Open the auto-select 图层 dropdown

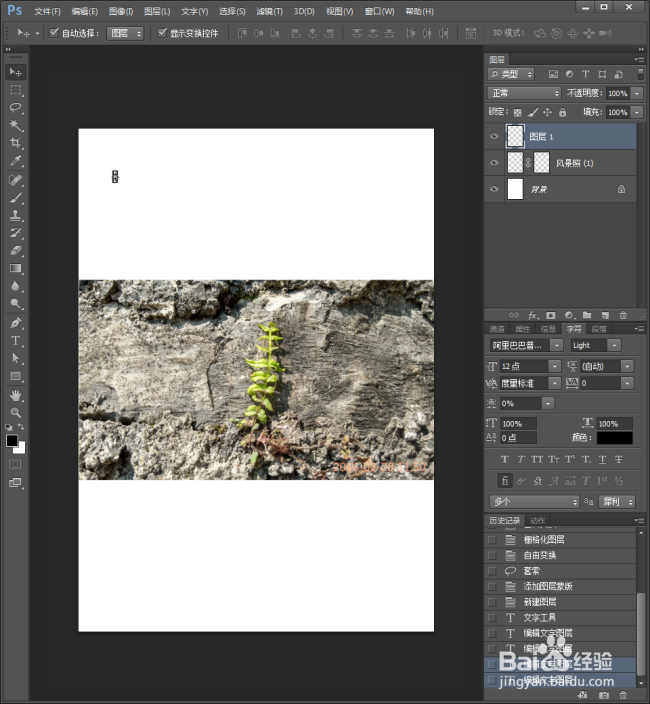click(x=125, y=33)
